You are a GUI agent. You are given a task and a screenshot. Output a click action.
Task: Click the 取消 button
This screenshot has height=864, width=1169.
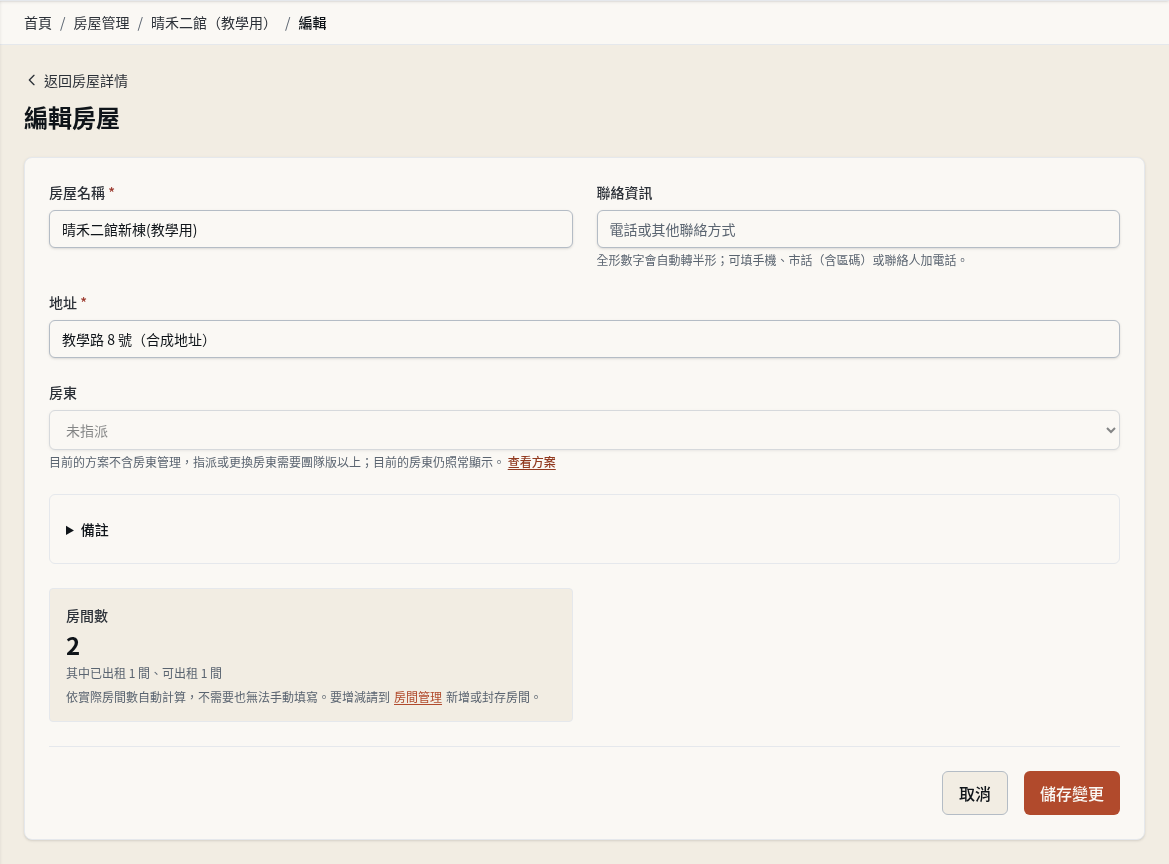[x=974, y=793]
